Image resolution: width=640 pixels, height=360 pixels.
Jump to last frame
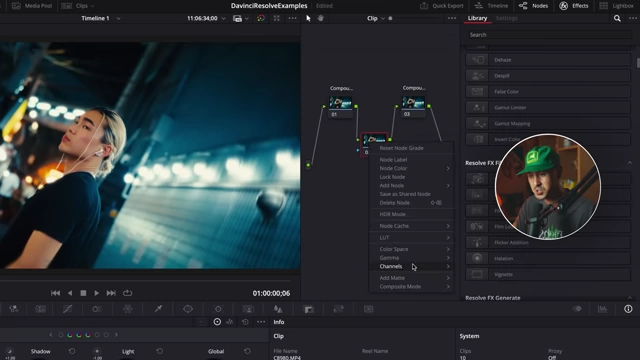click(111, 293)
